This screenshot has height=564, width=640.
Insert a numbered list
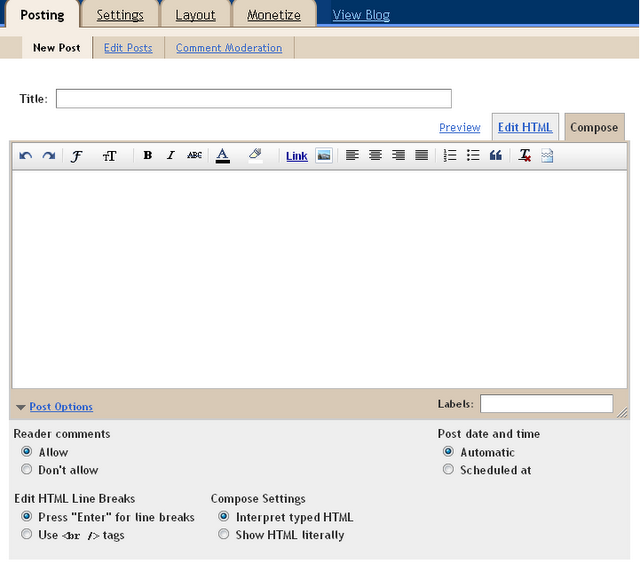[x=450, y=156]
